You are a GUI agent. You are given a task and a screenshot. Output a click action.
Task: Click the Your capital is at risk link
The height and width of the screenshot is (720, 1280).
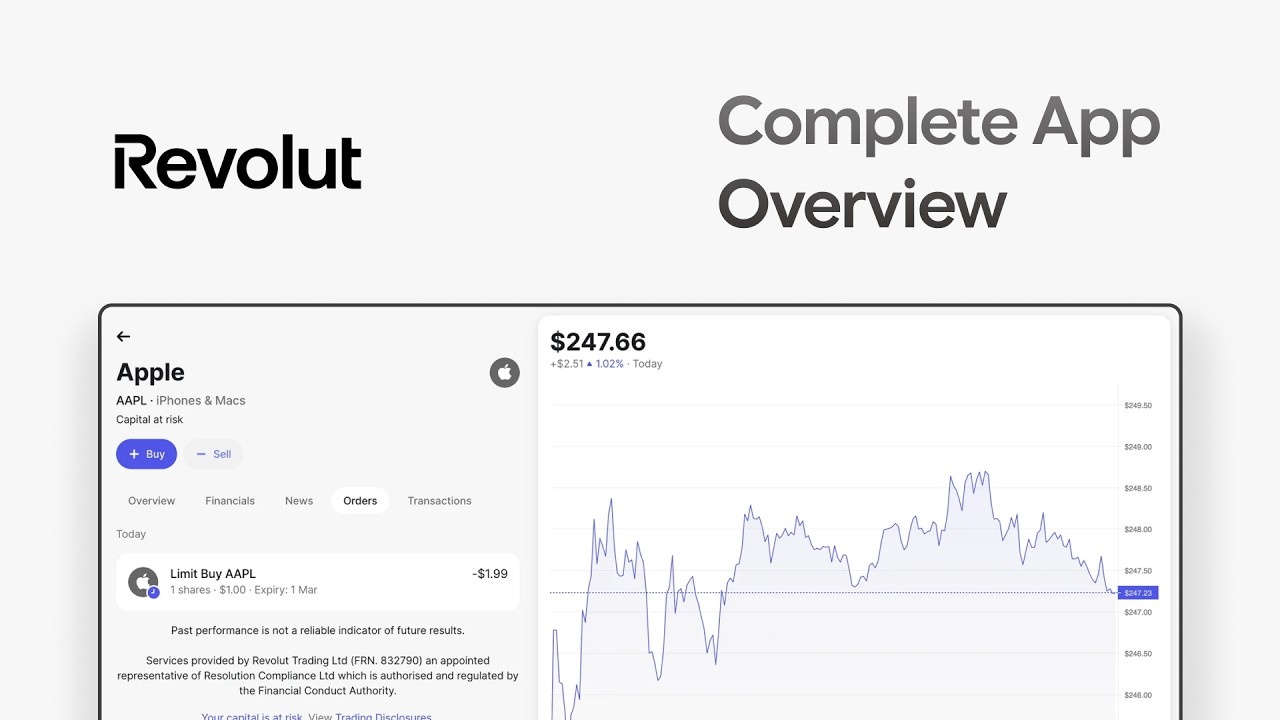(252, 716)
